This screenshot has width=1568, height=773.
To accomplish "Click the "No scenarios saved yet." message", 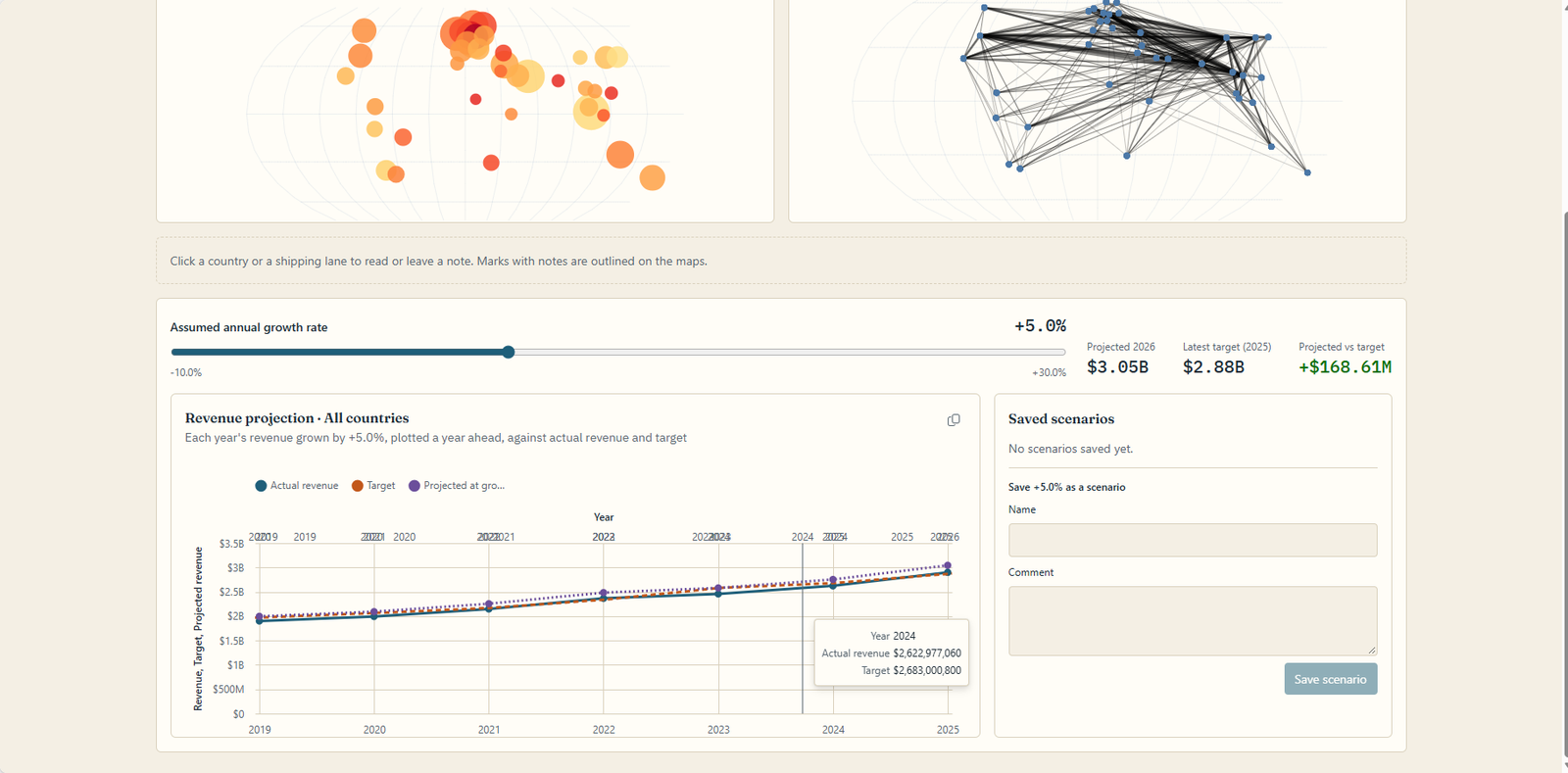I will coord(1070,449).
